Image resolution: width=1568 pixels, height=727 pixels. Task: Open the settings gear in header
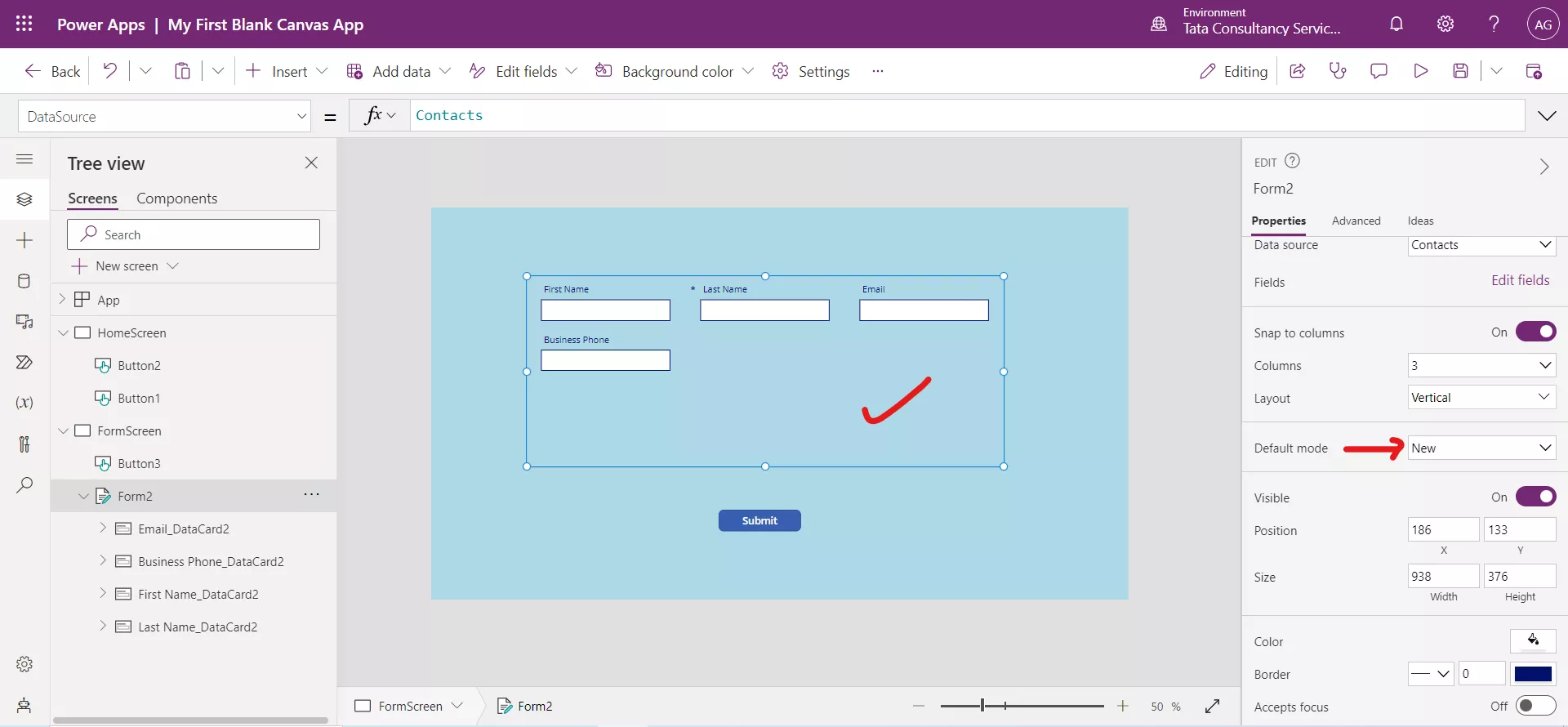click(1445, 24)
